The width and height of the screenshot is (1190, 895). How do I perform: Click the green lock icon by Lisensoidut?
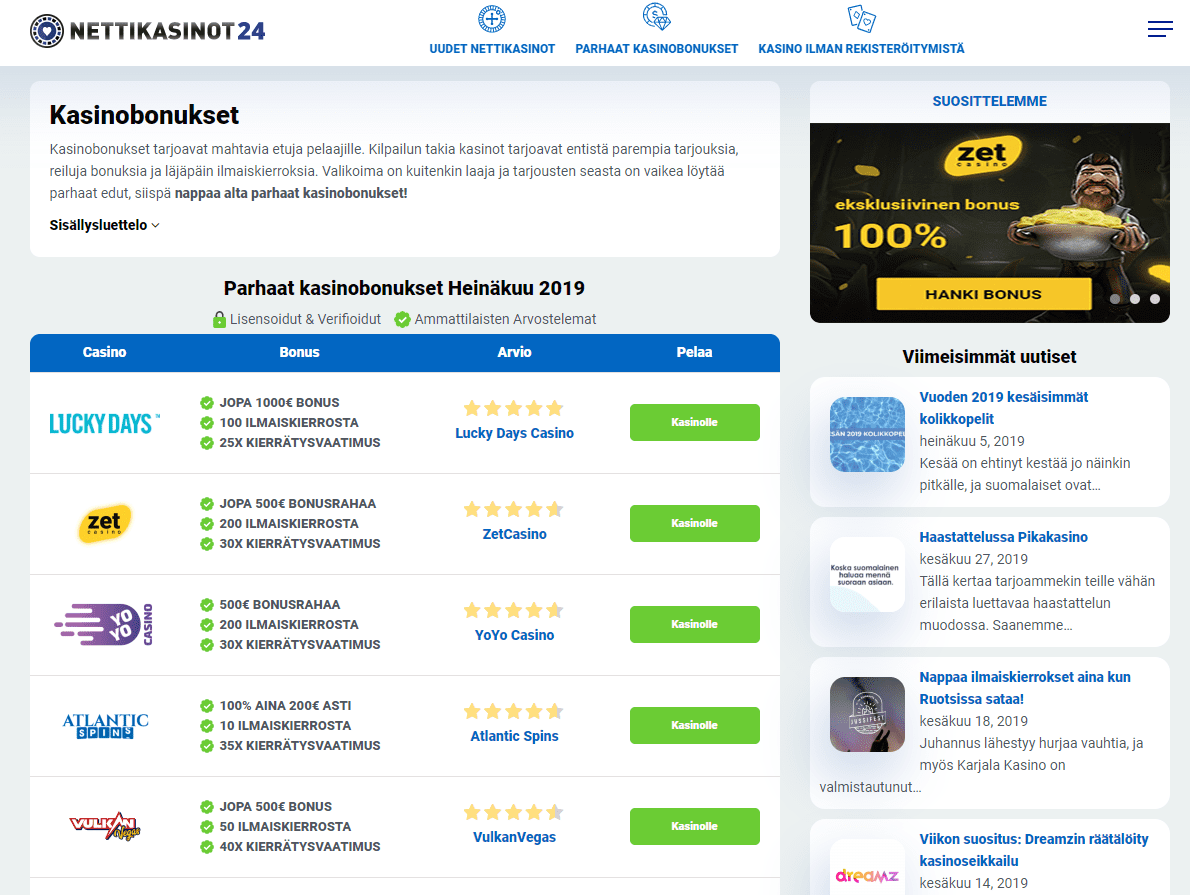point(219,320)
